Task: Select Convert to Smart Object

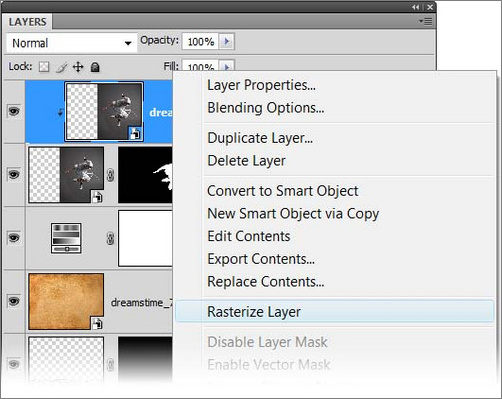Action: pyautogui.click(x=283, y=191)
